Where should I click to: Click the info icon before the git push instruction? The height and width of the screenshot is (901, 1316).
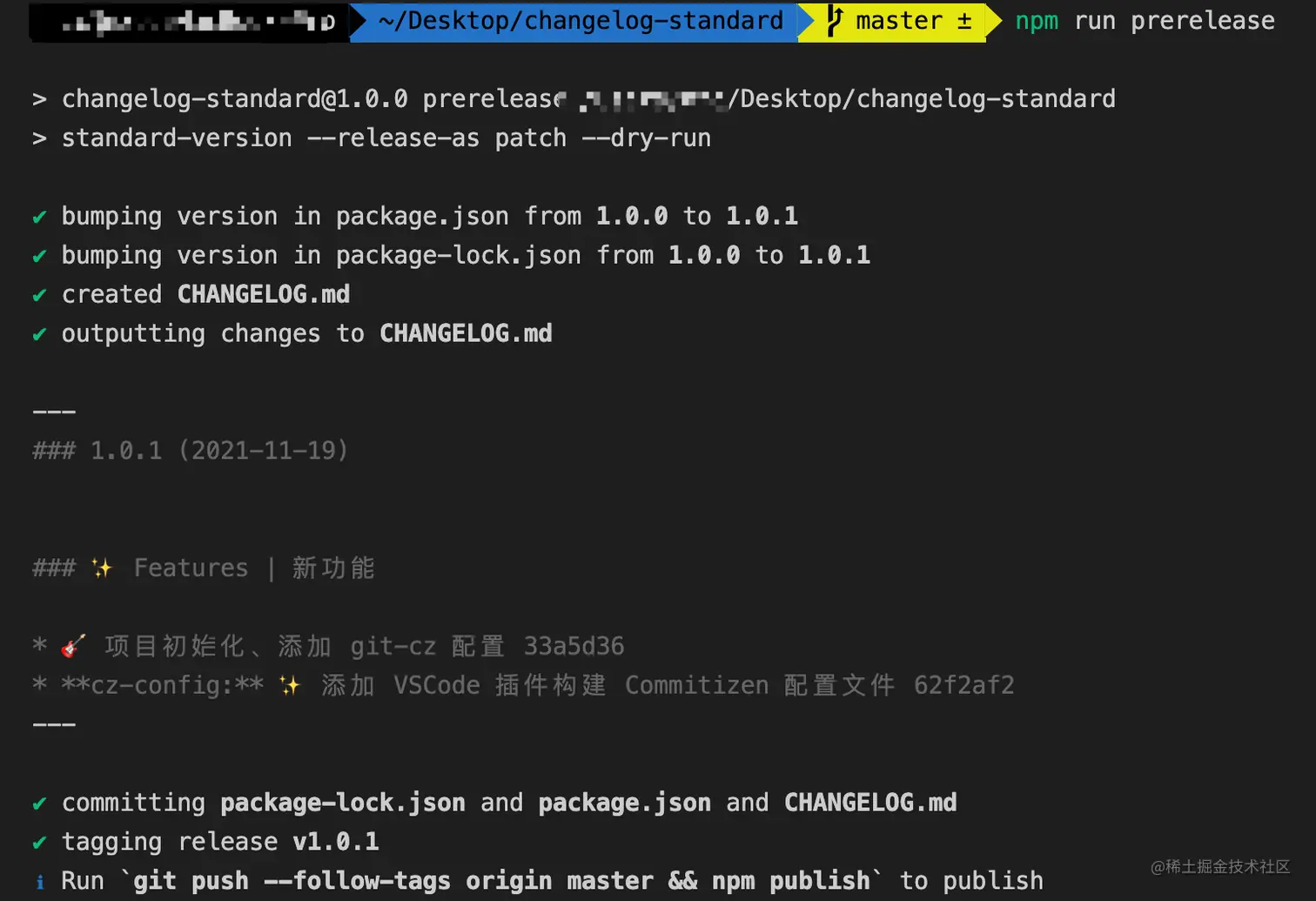coord(40,881)
